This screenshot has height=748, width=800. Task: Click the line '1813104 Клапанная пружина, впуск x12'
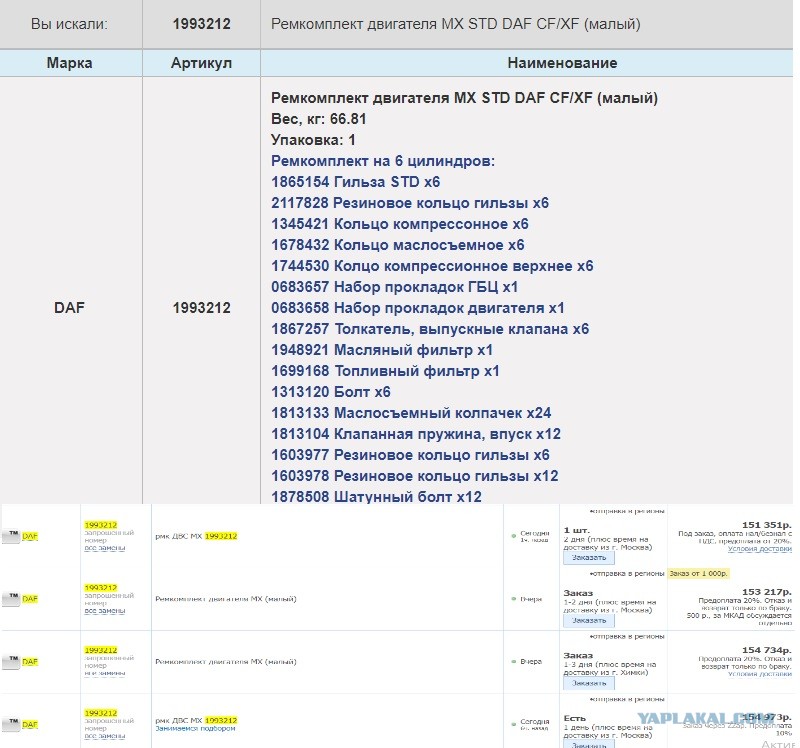tap(416, 434)
